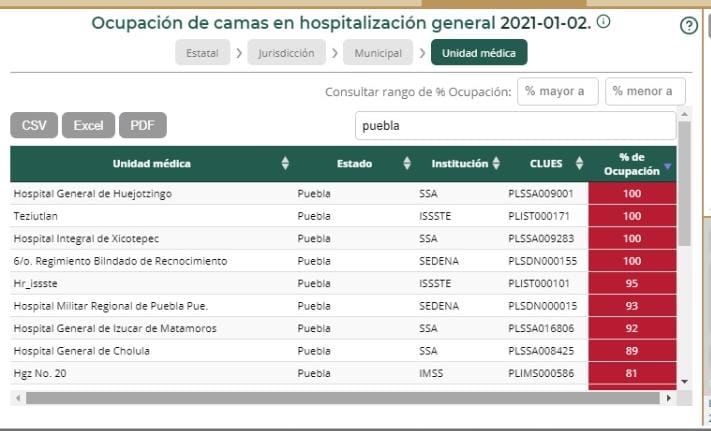The width and height of the screenshot is (711, 431).
Task: Select the Municipal tab
Action: click(378, 53)
